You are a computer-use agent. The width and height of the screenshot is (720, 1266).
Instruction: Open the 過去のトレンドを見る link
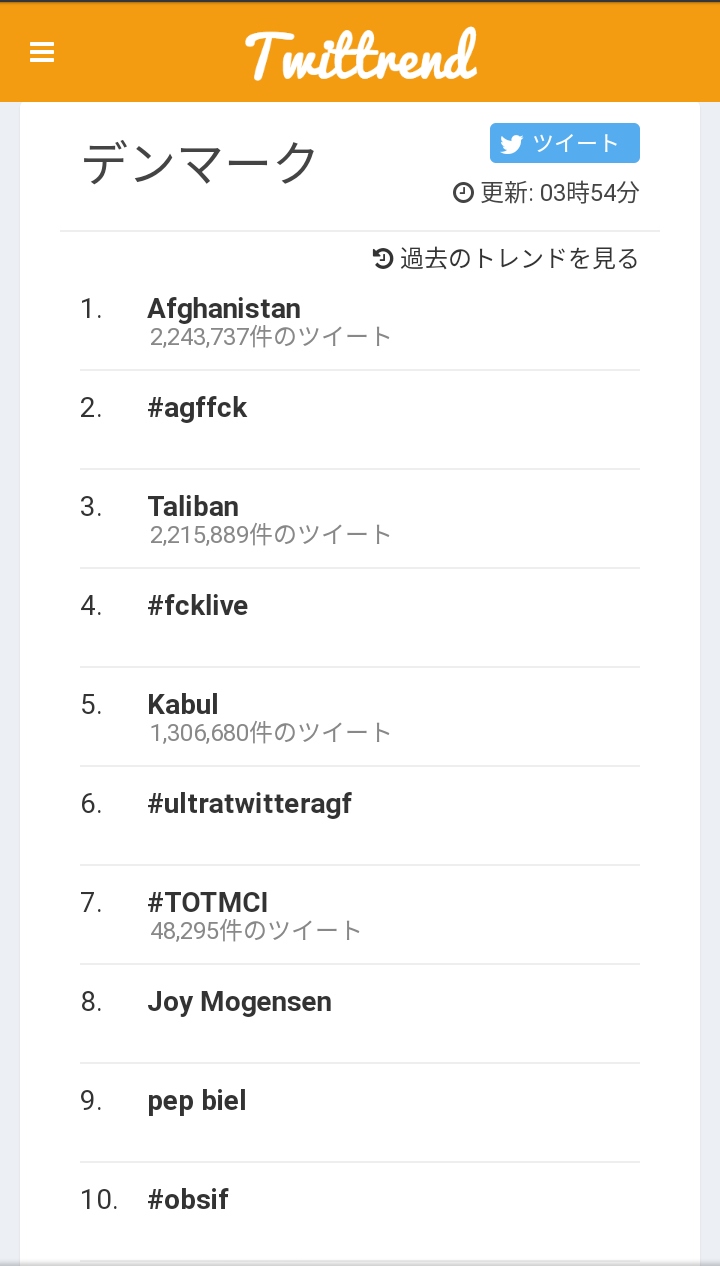click(518, 259)
